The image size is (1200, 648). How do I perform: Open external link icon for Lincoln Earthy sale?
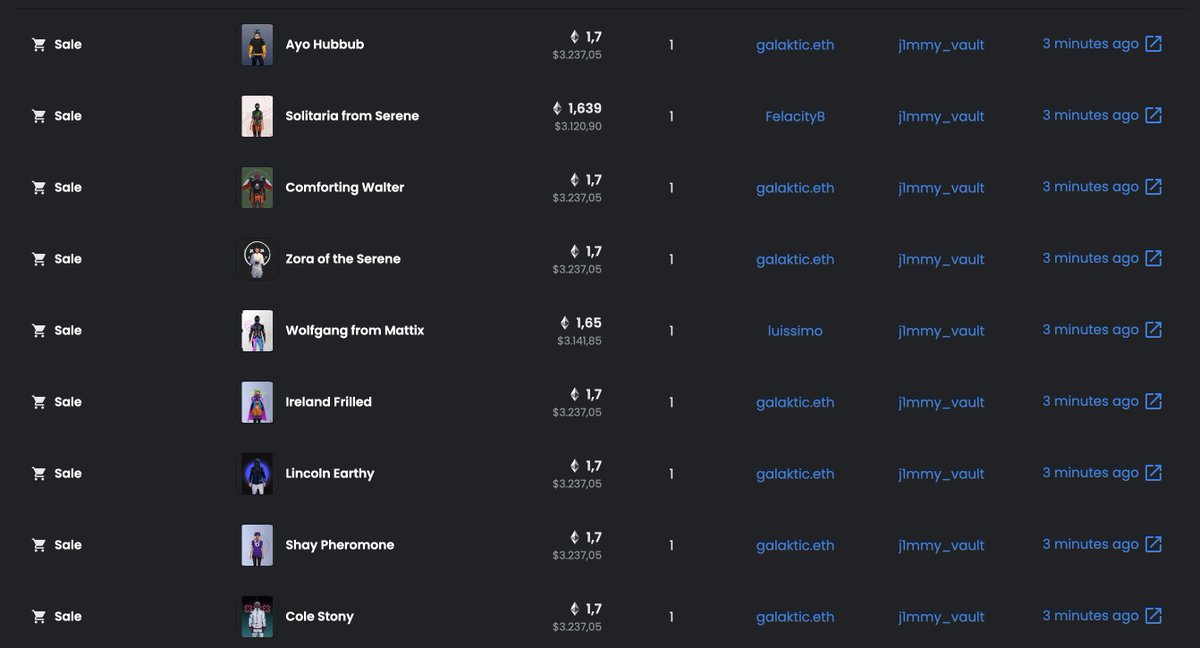(1153, 473)
